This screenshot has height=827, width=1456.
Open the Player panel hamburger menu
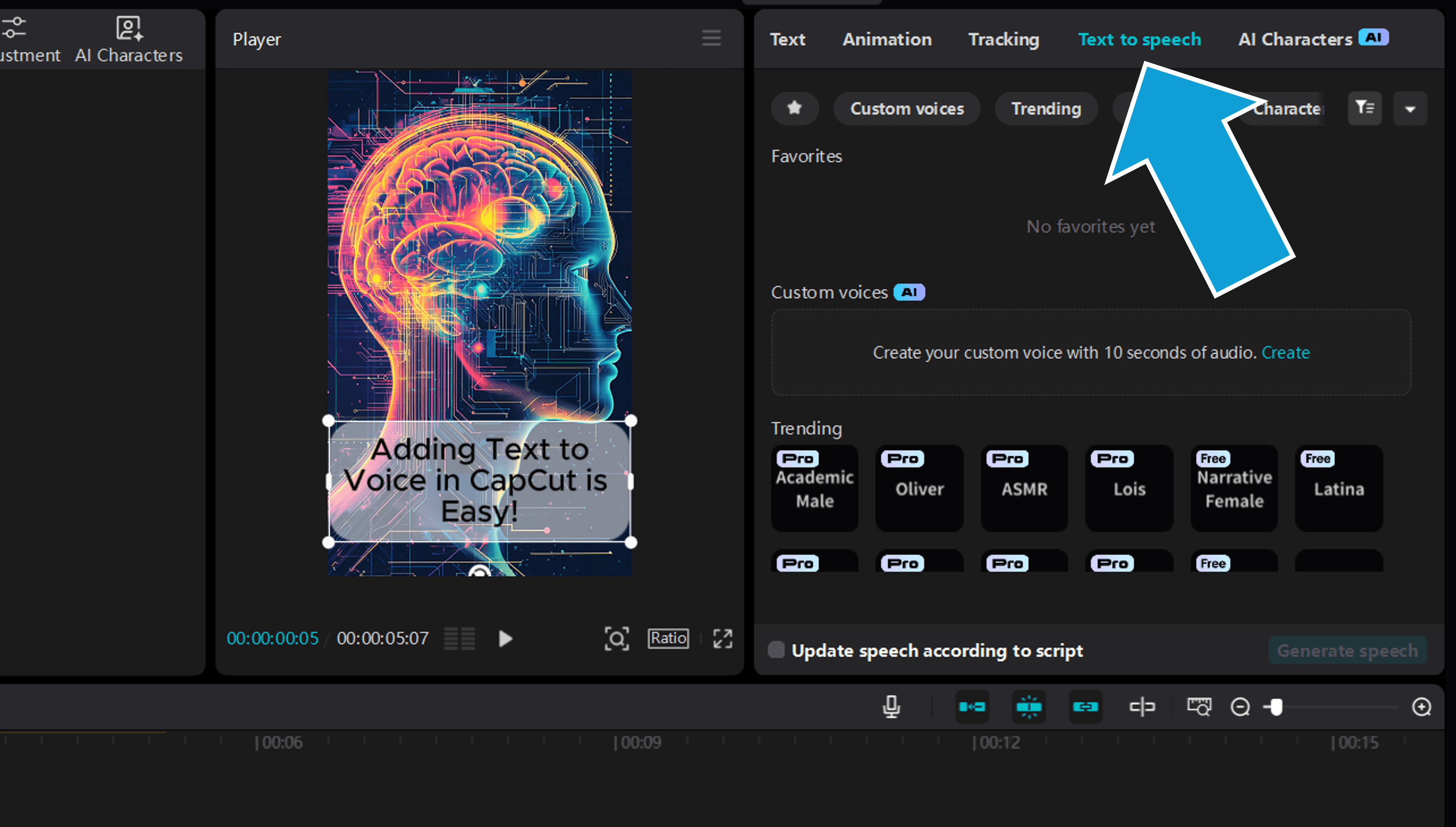click(x=711, y=39)
